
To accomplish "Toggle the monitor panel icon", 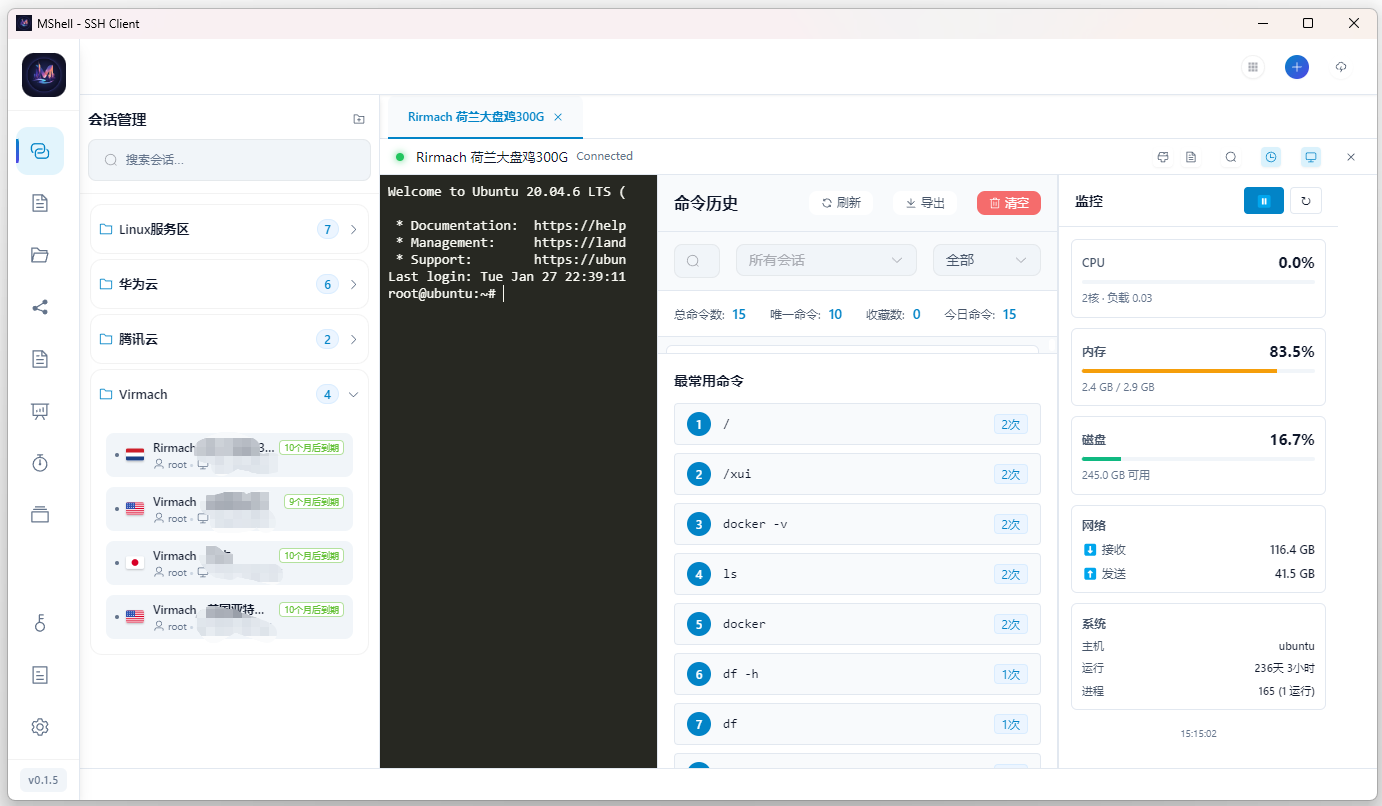I will pyautogui.click(x=1310, y=157).
